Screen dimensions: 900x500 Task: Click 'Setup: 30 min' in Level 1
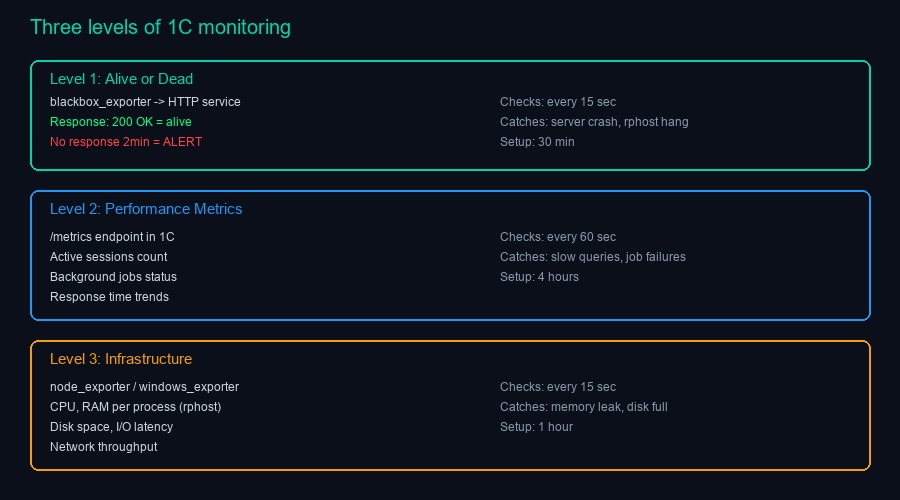point(537,142)
